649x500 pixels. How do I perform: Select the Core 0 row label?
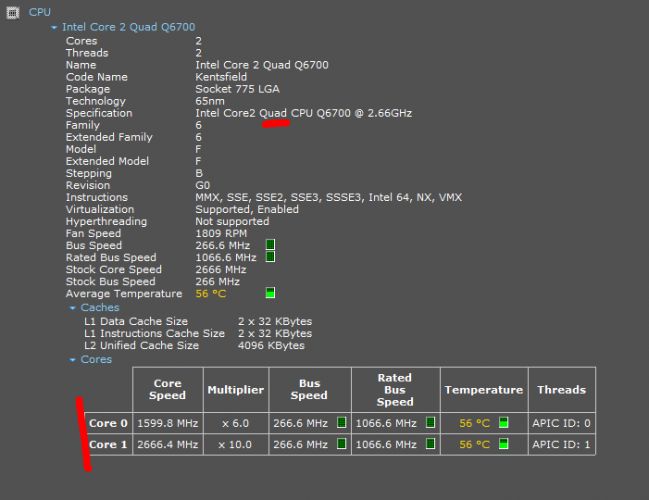pos(108,423)
